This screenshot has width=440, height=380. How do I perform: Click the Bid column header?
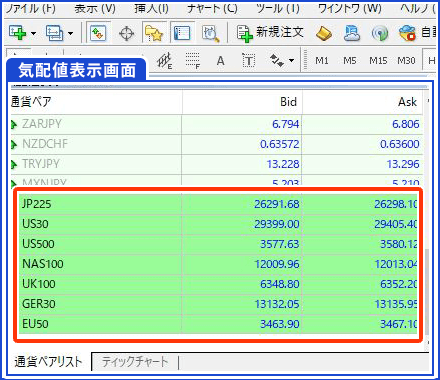point(242,102)
